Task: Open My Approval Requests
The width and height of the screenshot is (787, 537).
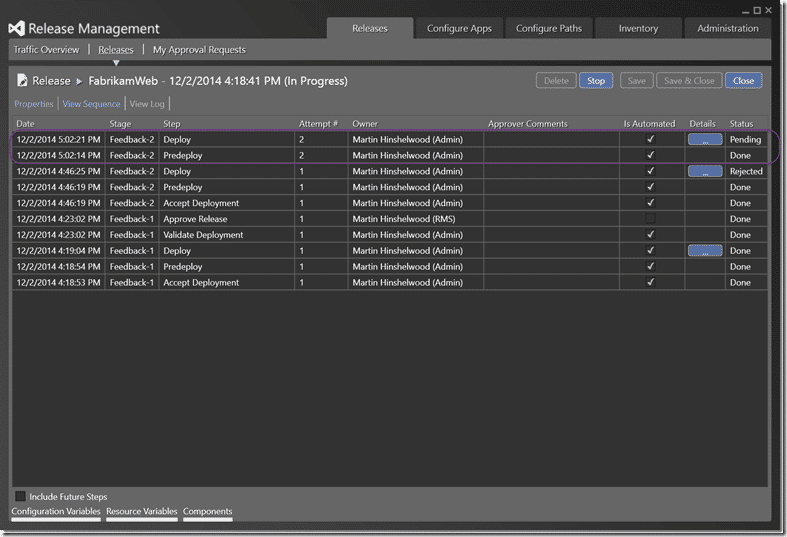Action: [199, 50]
